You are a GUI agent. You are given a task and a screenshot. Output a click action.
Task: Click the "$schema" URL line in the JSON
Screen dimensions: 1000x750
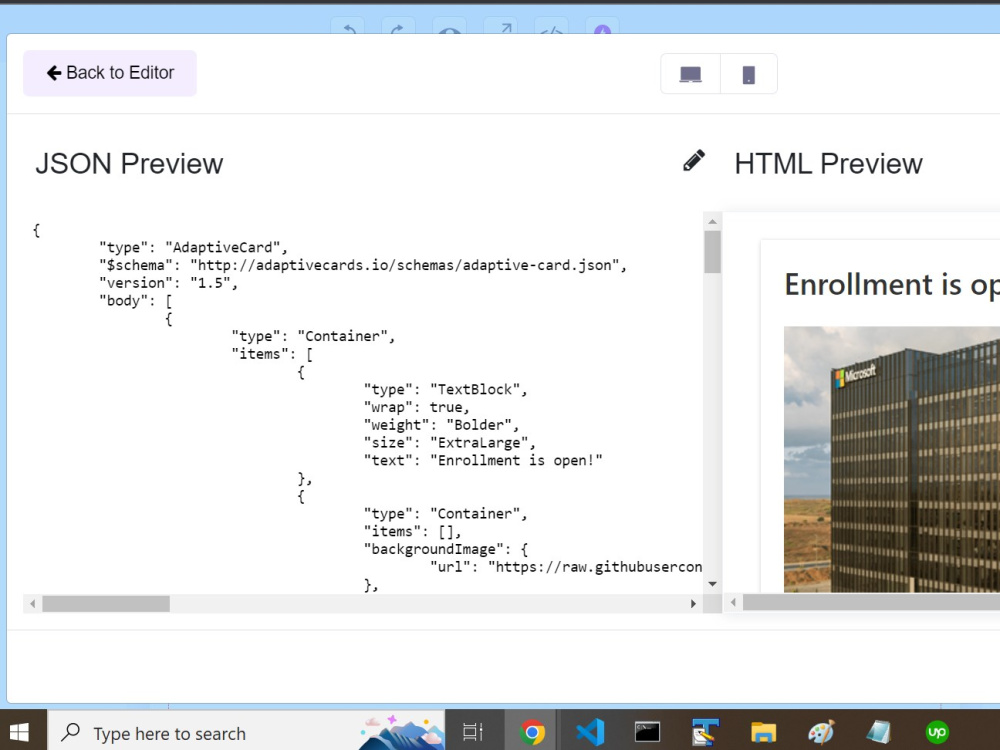363,265
